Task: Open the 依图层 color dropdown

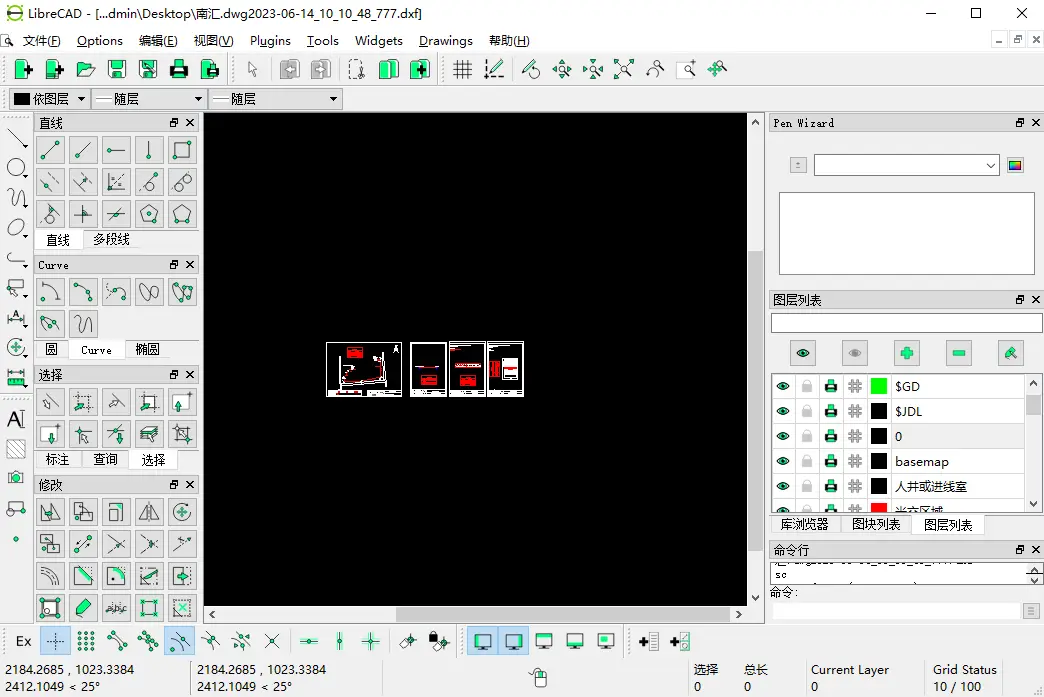Action: click(x=49, y=99)
